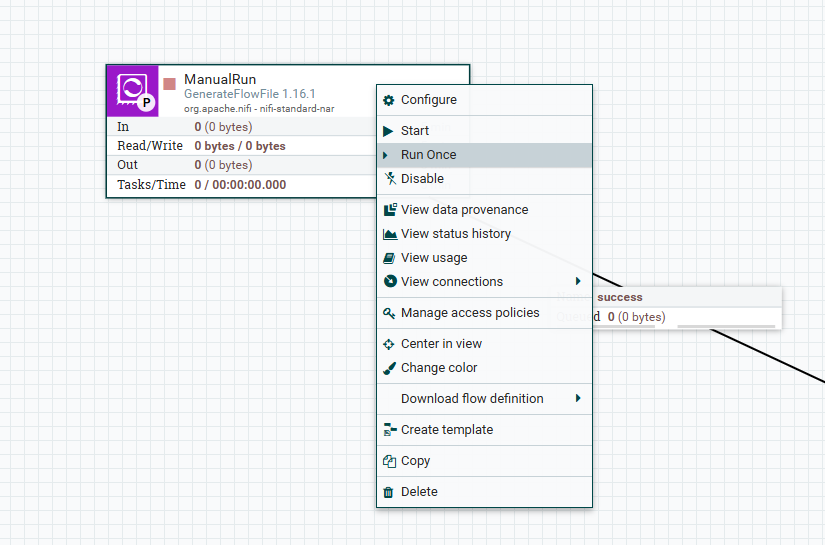Click the black connection line
Image resolution: width=825 pixels, height=545 pixels.
click(768, 357)
